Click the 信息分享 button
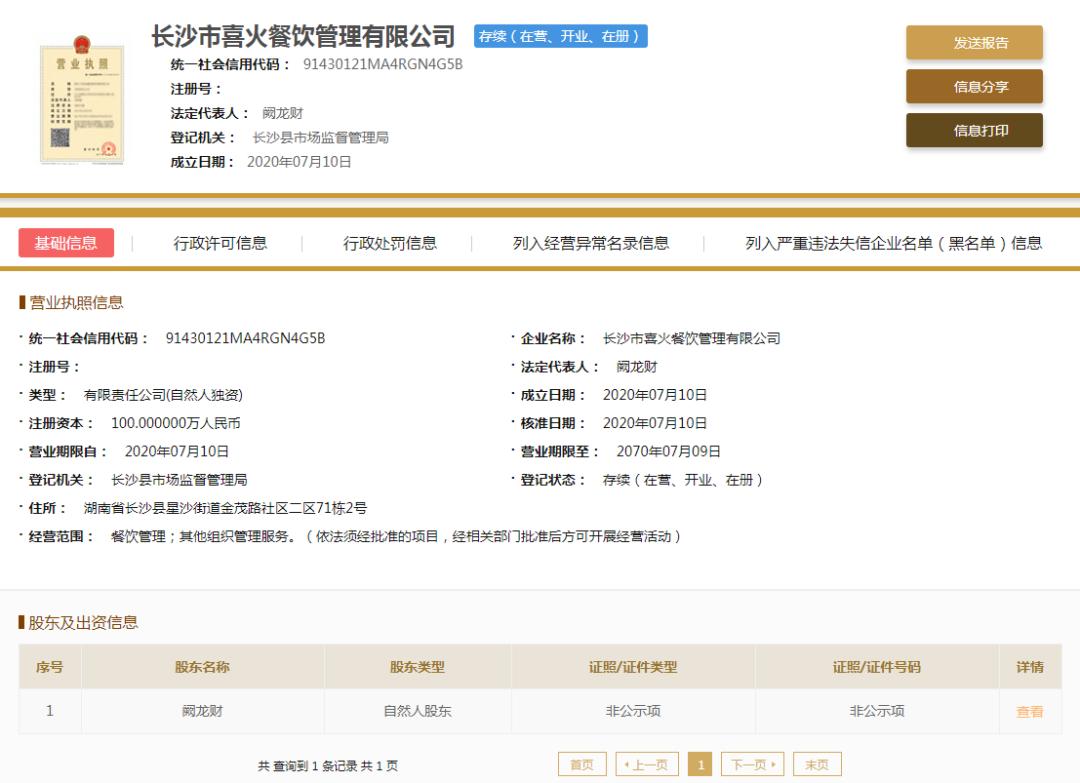 click(974, 87)
